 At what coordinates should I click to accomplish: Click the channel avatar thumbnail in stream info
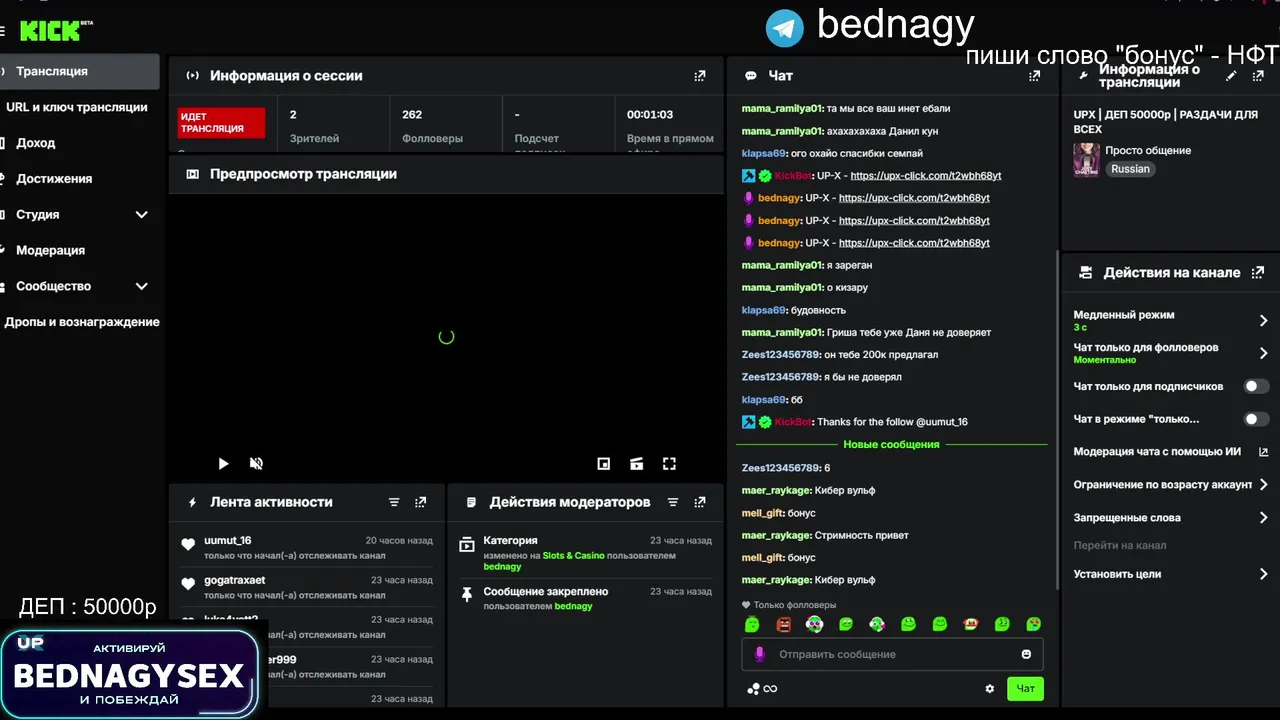point(1086,159)
